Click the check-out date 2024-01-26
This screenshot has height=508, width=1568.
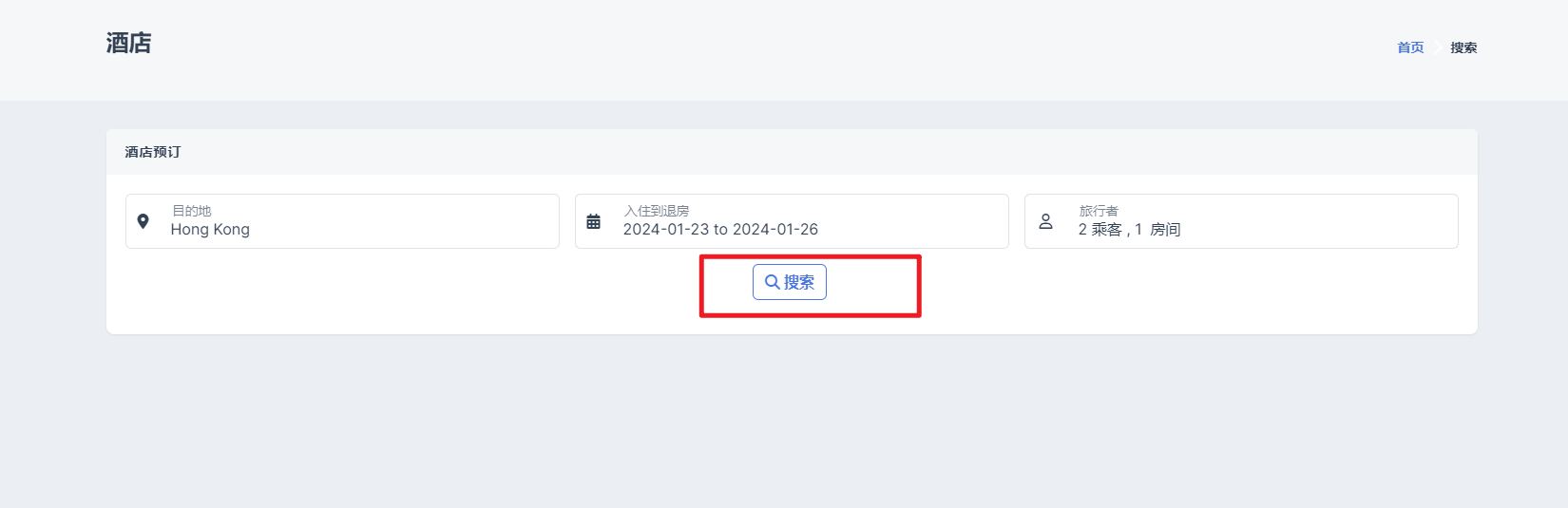tap(775, 230)
